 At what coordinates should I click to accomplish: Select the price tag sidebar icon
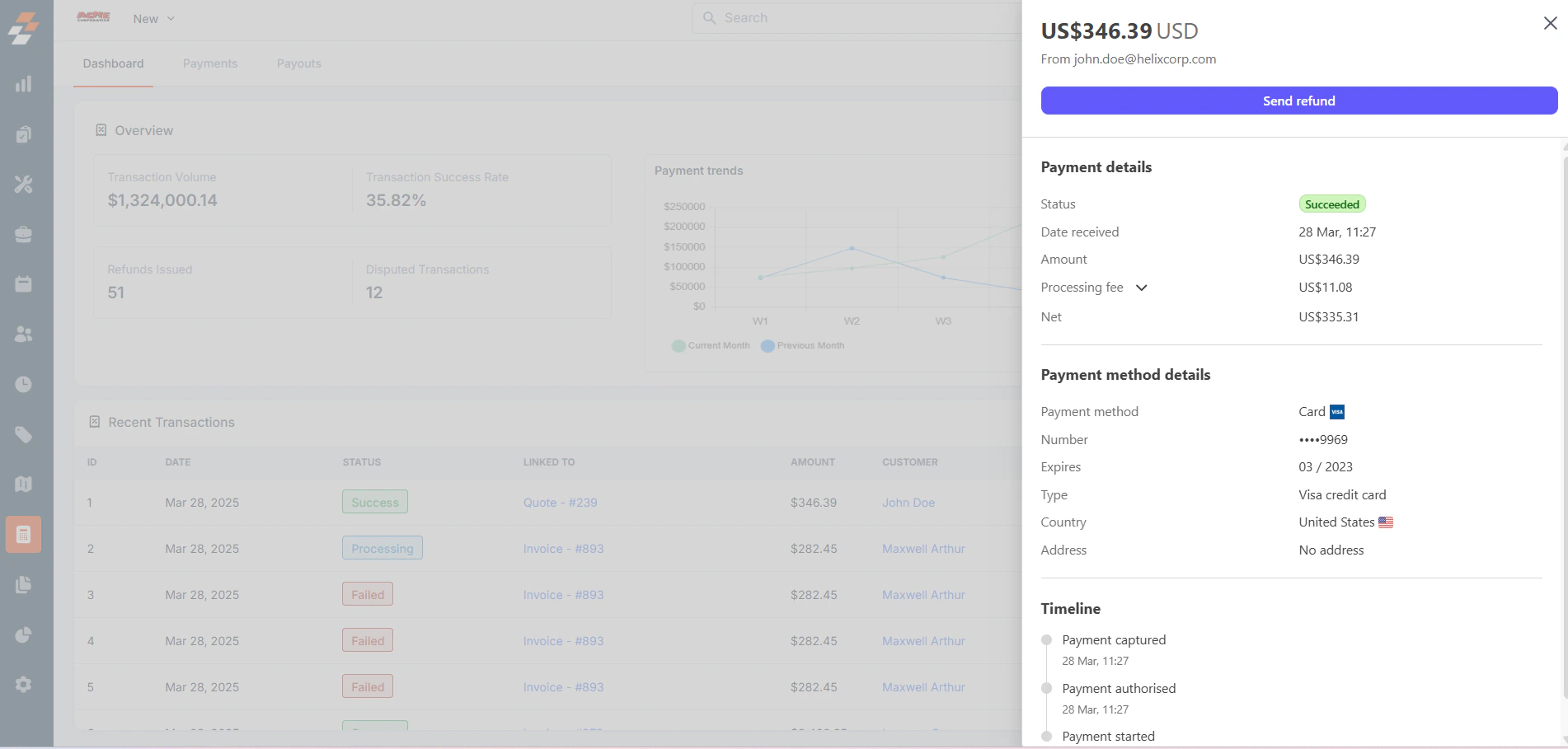tap(23, 435)
